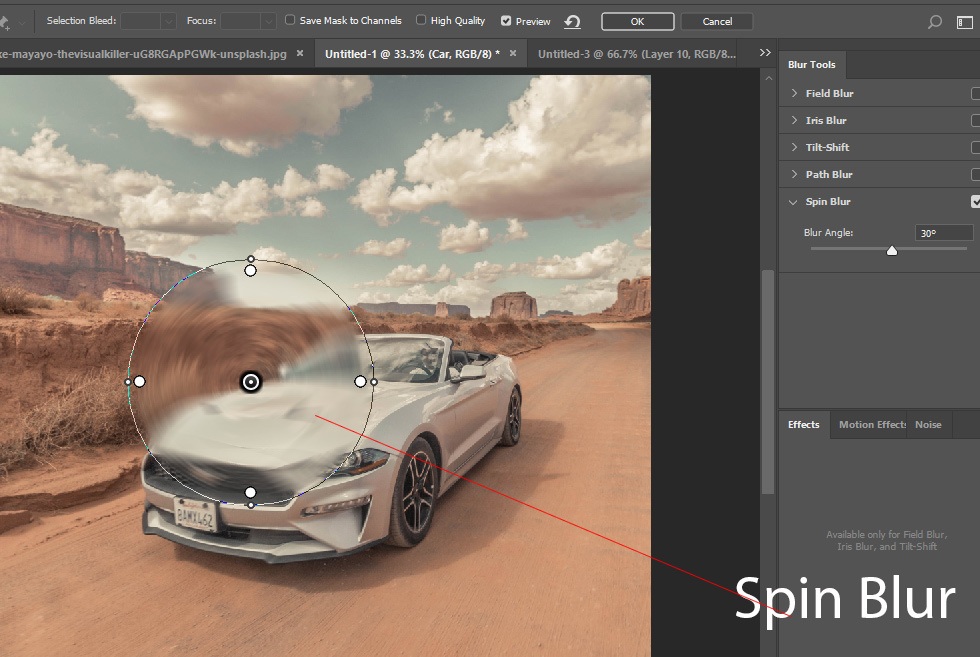
Task: Click the Blur Angle slider handle
Action: tap(892, 251)
